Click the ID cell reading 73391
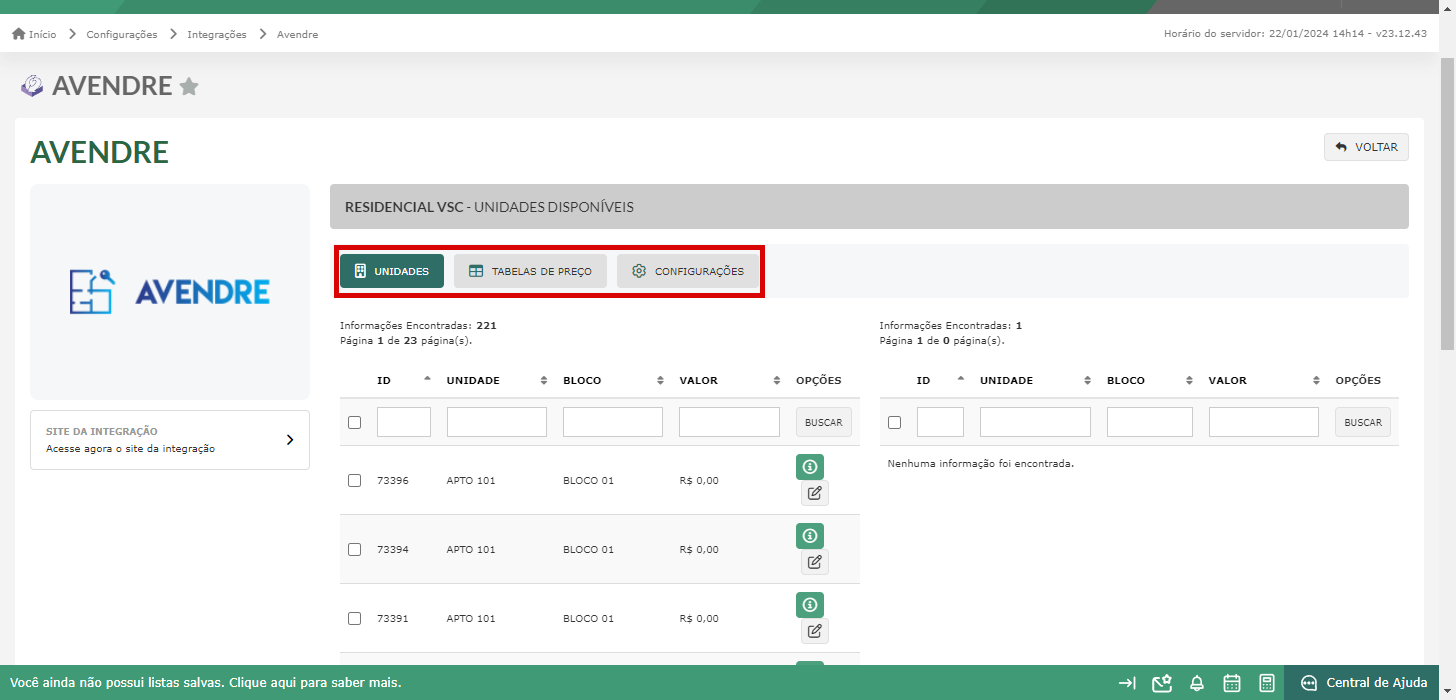This screenshot has height=700, width=1456. [x=393, y=618]
